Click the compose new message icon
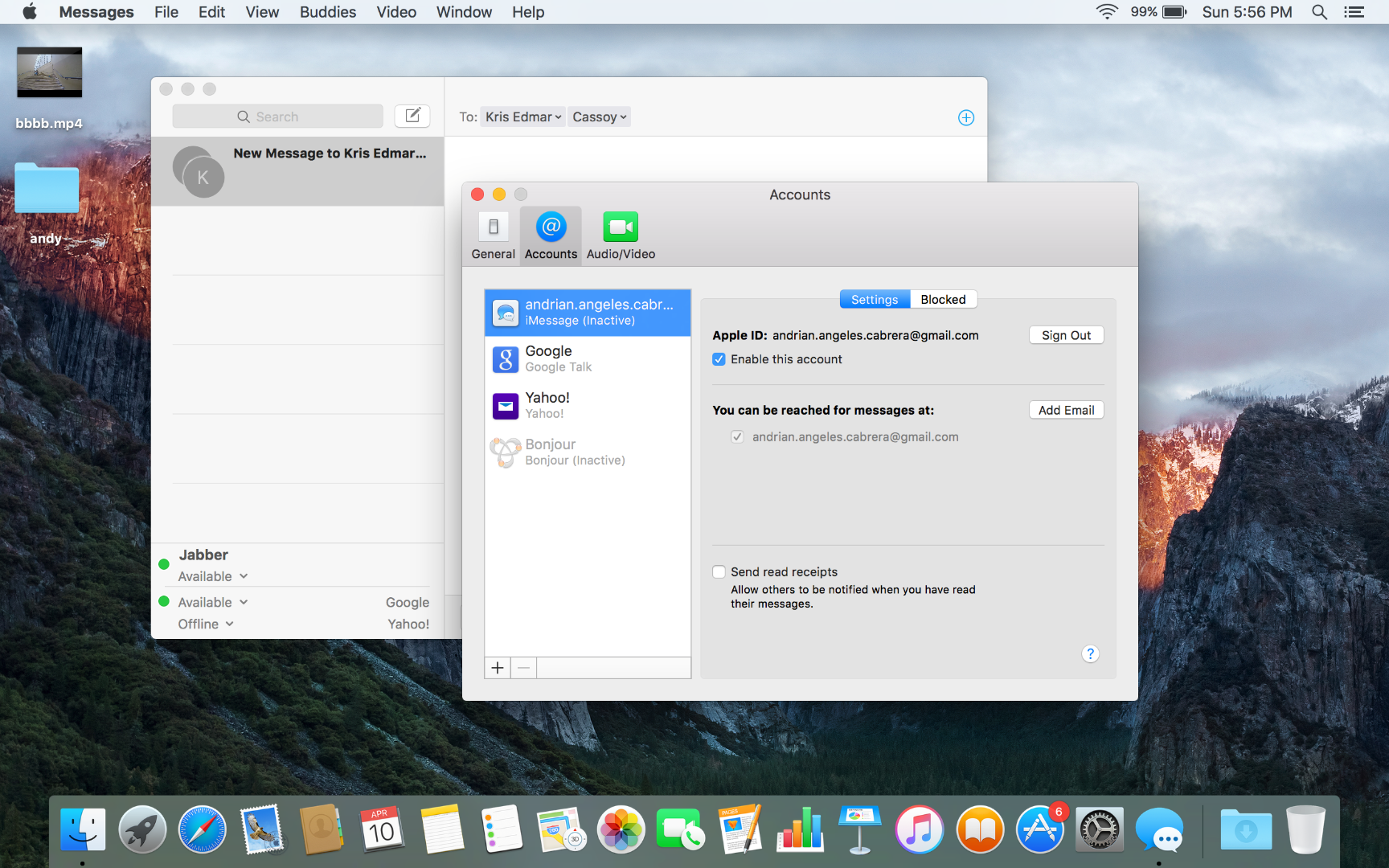Screen dimensions: 1389x868 [412, 116]
